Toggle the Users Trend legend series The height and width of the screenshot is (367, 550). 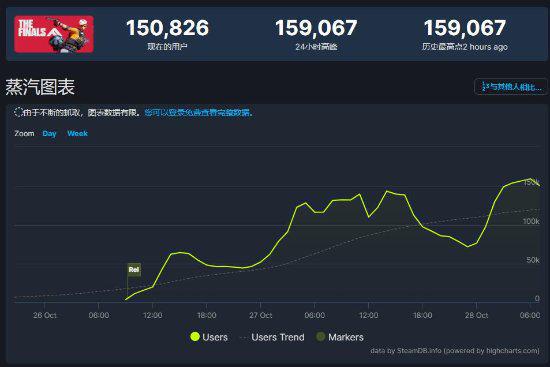coord(272,337)
